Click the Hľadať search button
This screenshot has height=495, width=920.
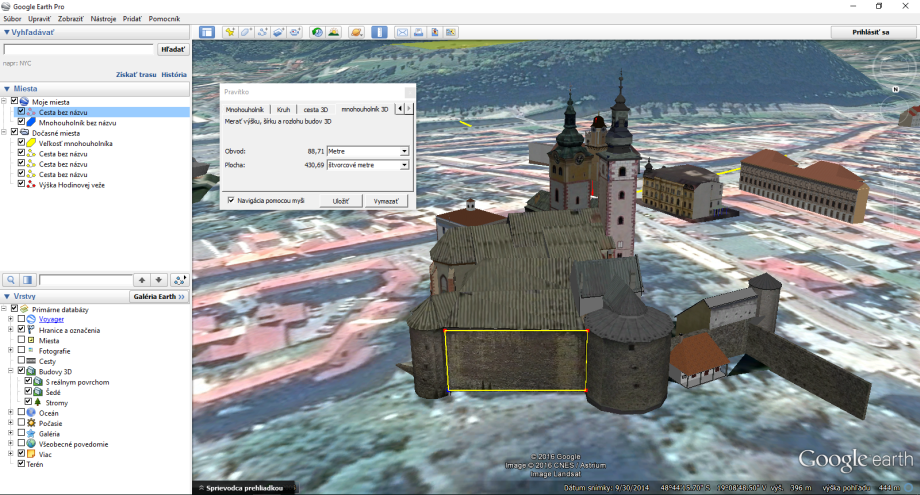click(172, 48)
